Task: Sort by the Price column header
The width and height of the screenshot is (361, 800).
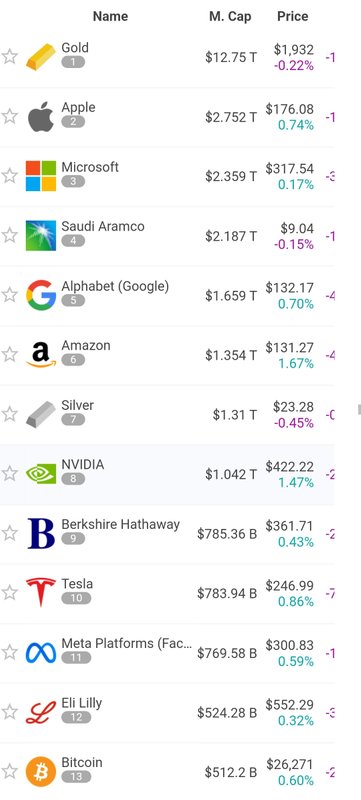Action: [293, 16]
